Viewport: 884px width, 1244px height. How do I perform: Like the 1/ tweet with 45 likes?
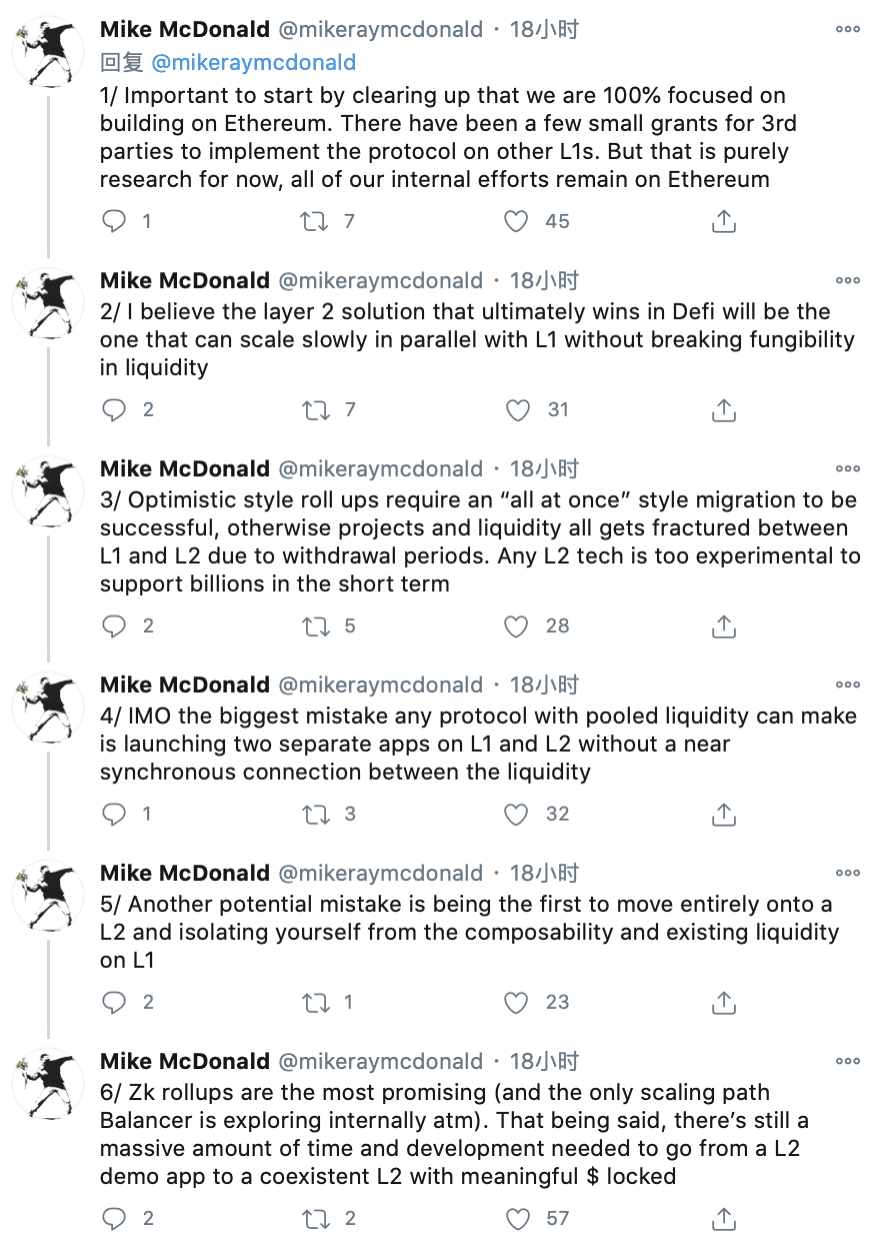pos(516,221)
